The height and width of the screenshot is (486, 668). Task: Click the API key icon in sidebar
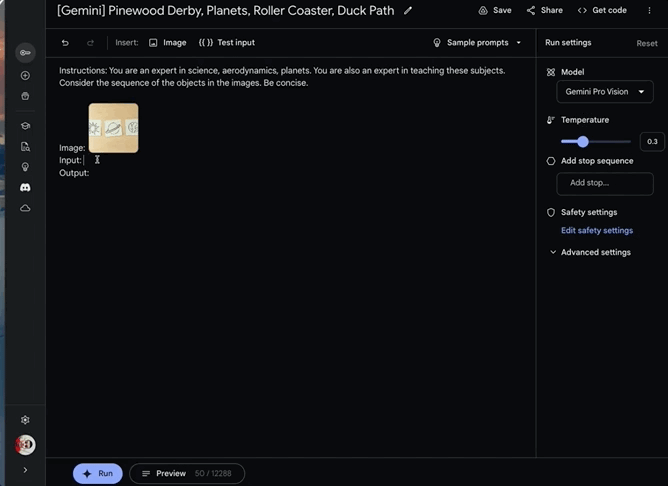tap(25, 52)
